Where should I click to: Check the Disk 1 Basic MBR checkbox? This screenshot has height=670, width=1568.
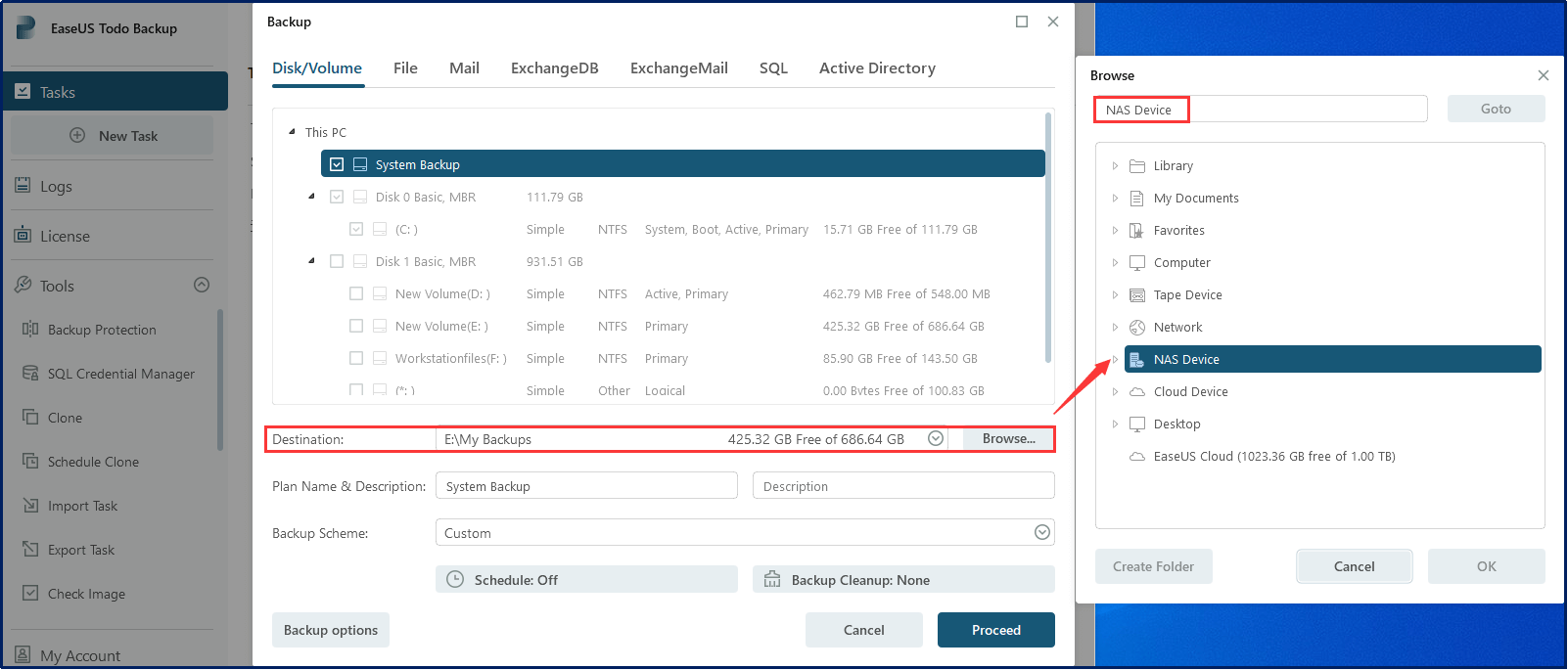tap(337, 261)
